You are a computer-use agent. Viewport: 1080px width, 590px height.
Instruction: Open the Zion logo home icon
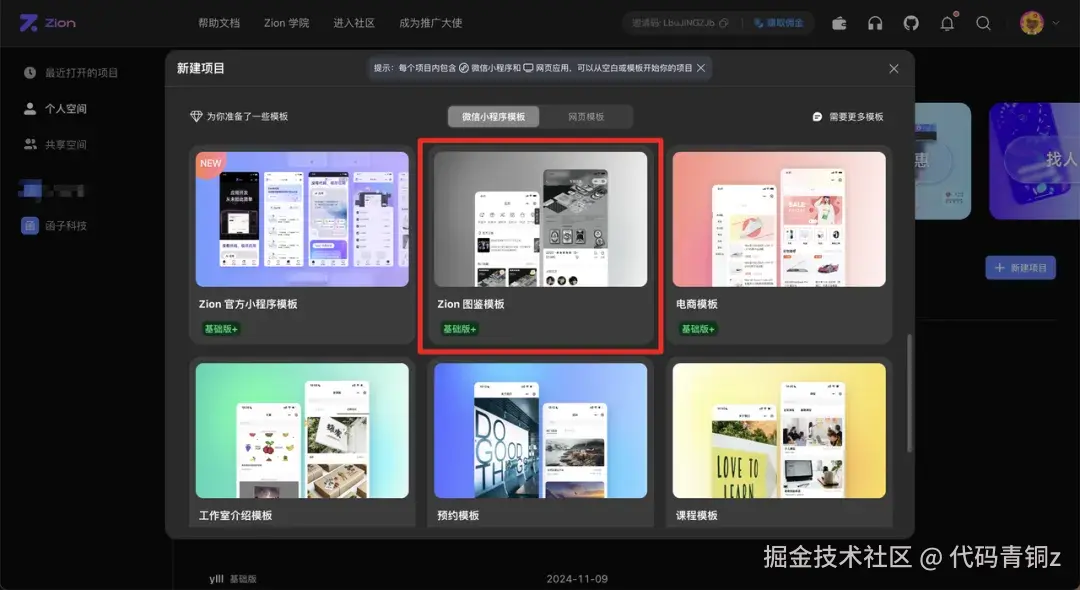click(31, 22)
